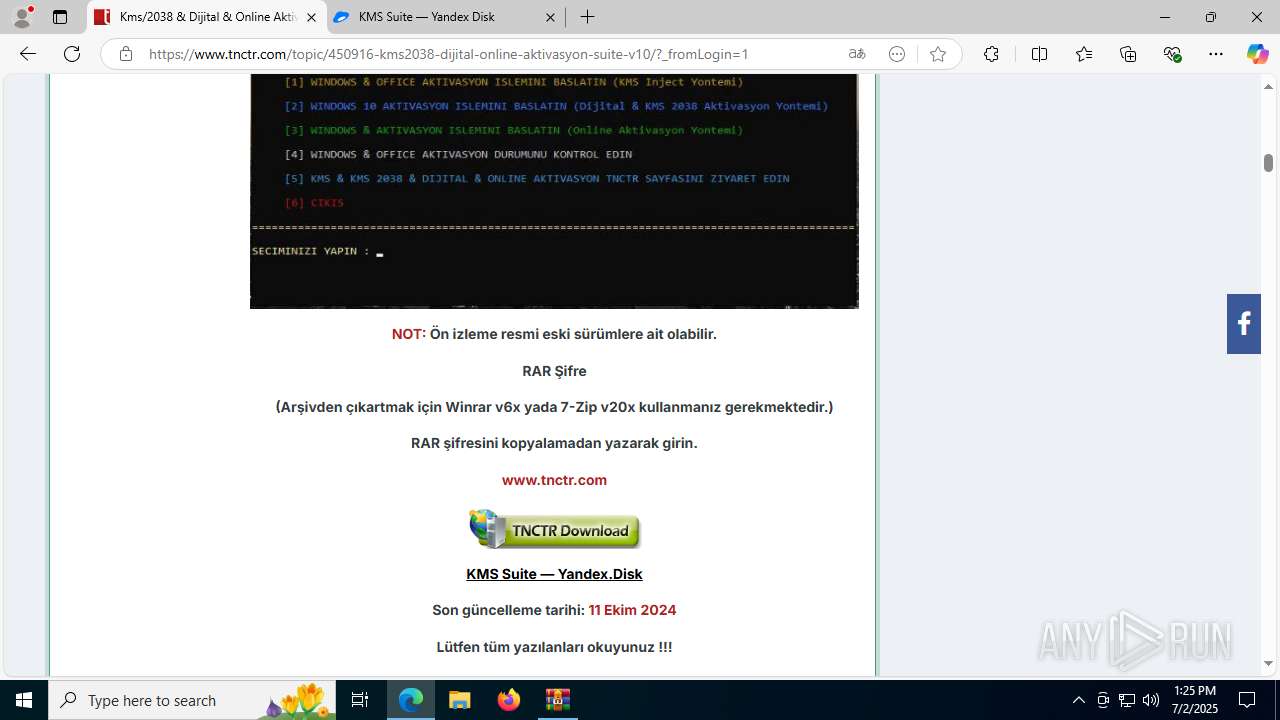Click the page vertical scrollbar thumb

1268,163
